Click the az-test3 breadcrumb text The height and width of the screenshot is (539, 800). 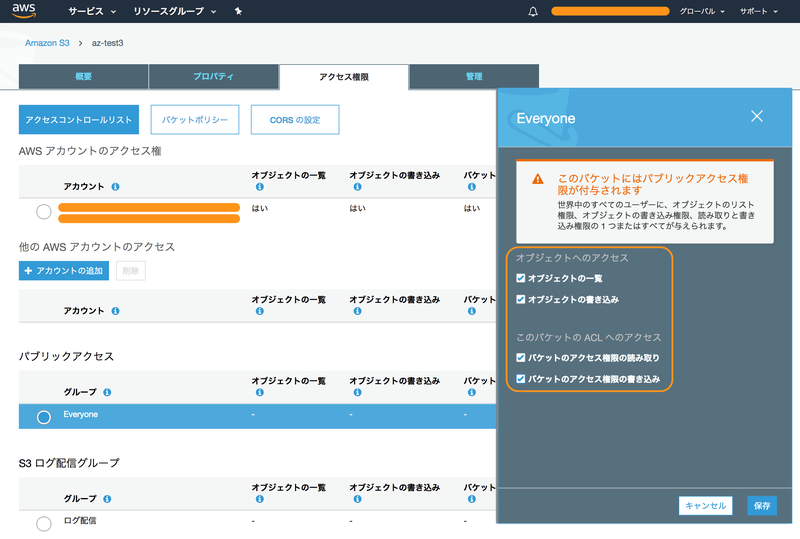[x=107, y=43]
